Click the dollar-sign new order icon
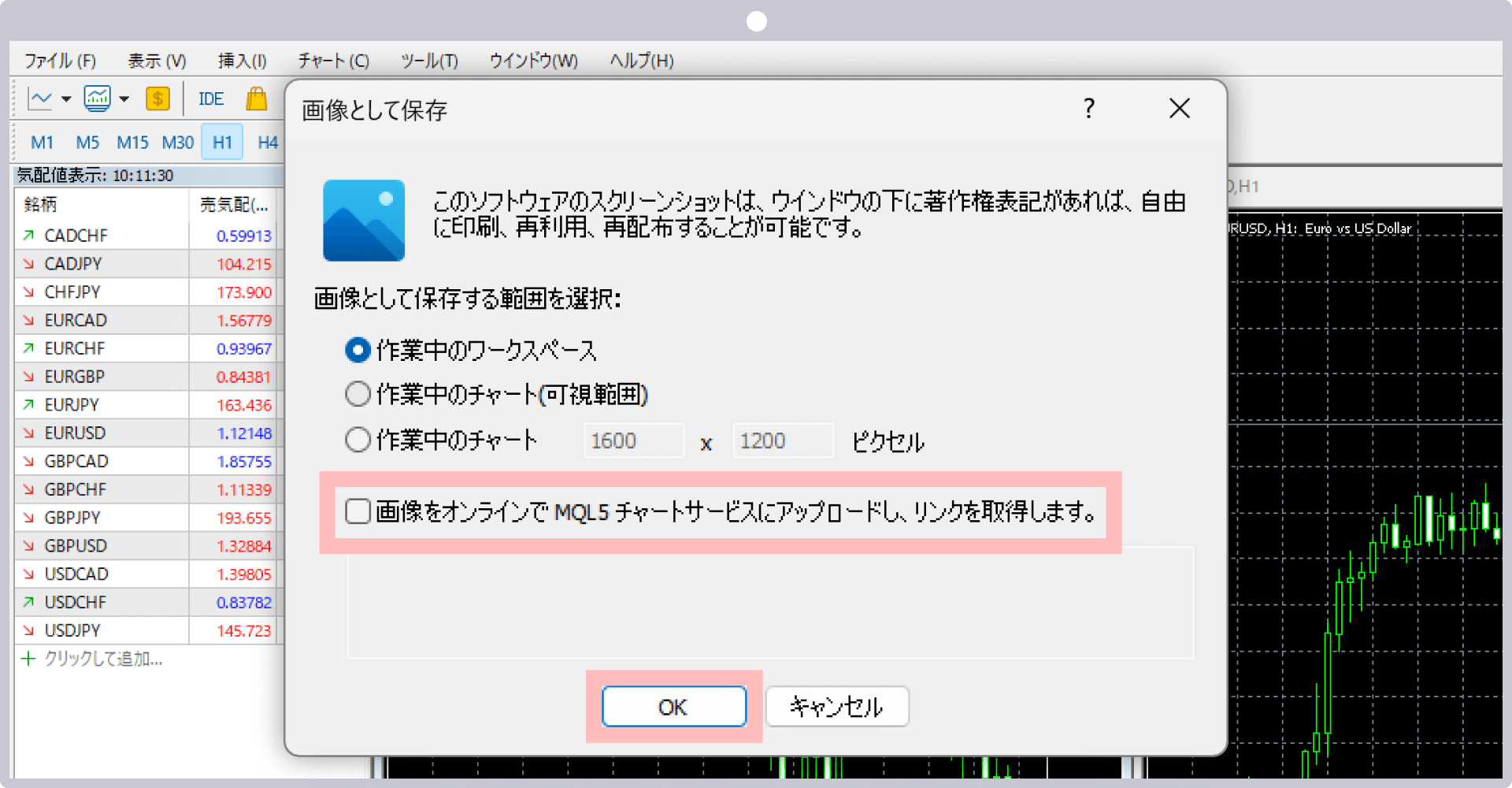The image size is (1512, 788). 157,98
